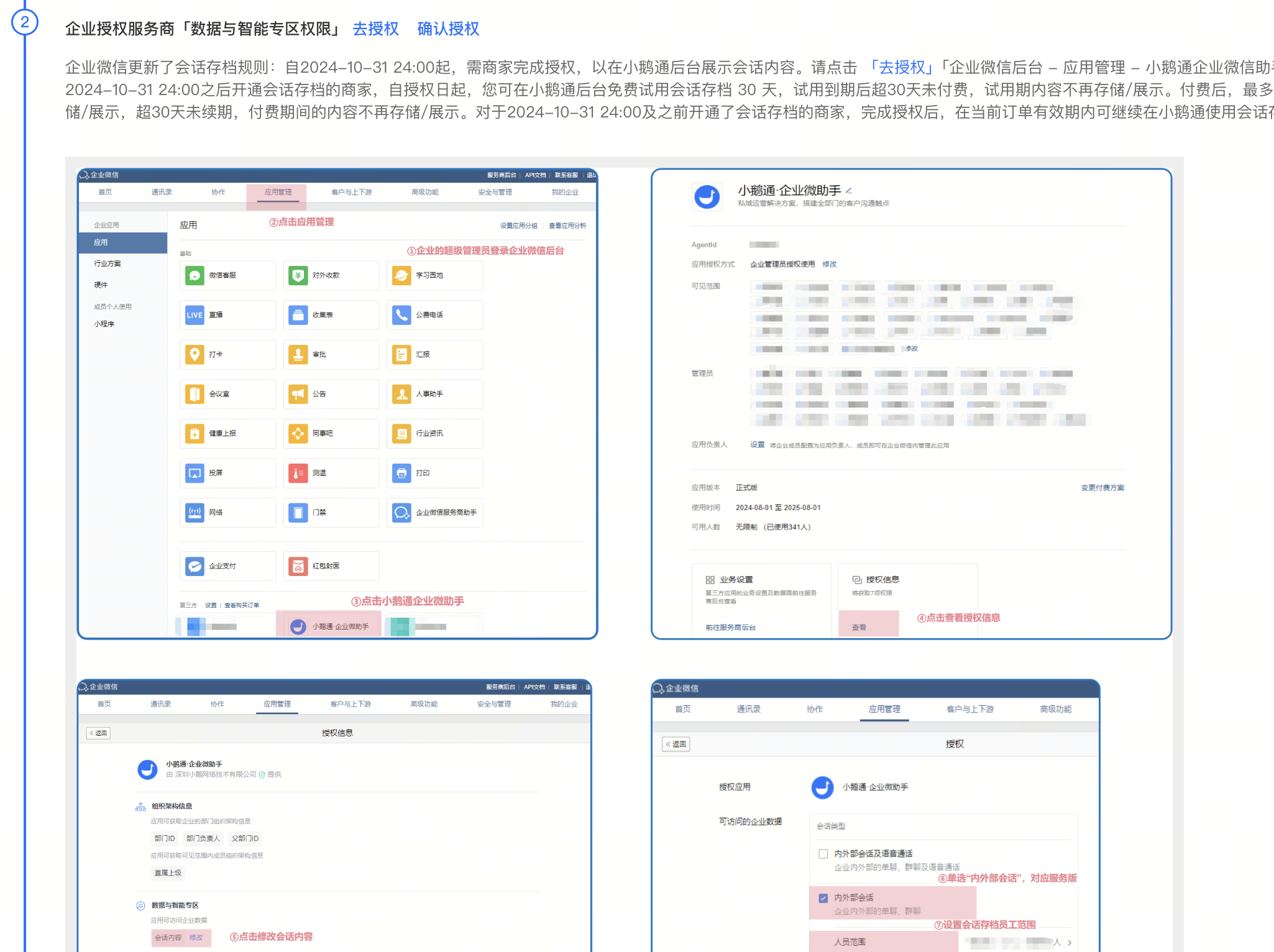
Task: Click 设置 link for 应用负责人
Action: point(758,445)
